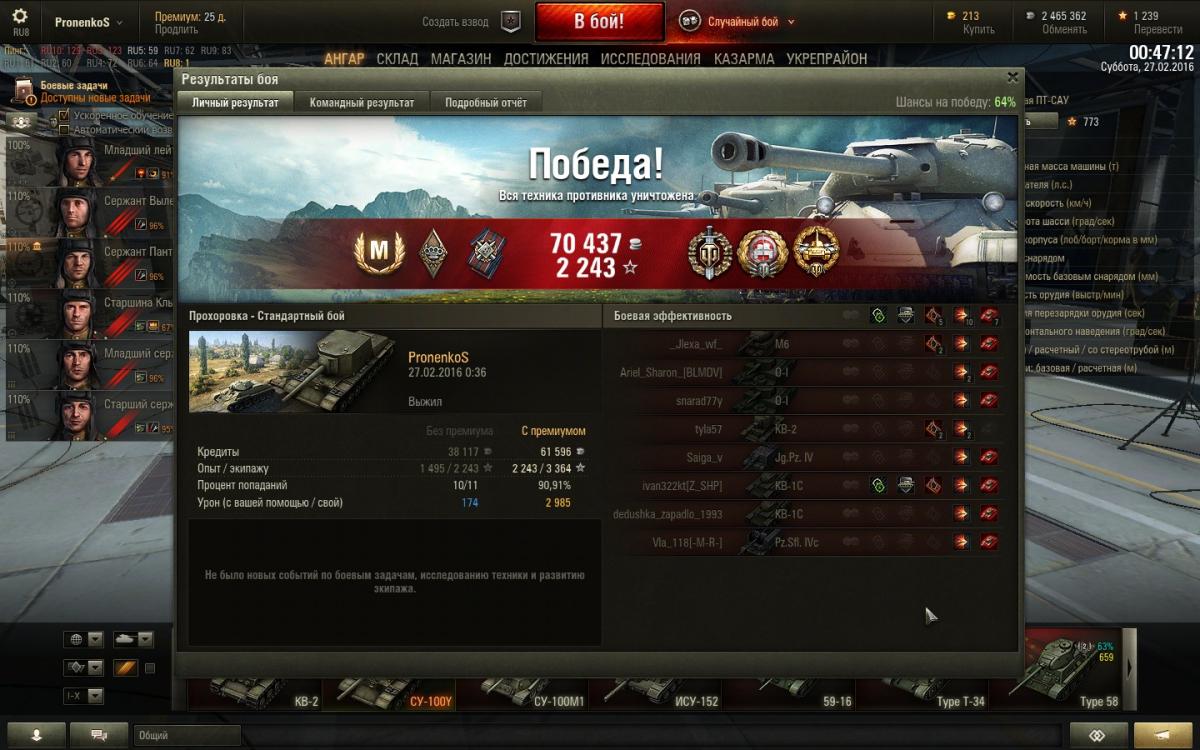Click the red В бой! button
1200x750 pixels.
599,21
